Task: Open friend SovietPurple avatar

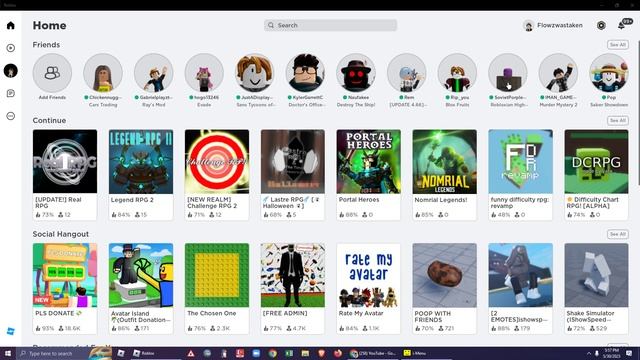Action: point(508,73)
